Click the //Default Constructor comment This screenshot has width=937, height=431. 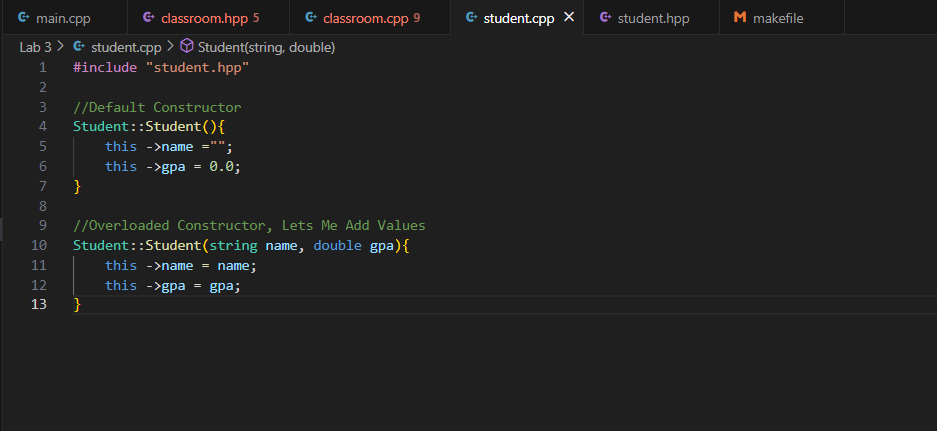tap(157, 107)
